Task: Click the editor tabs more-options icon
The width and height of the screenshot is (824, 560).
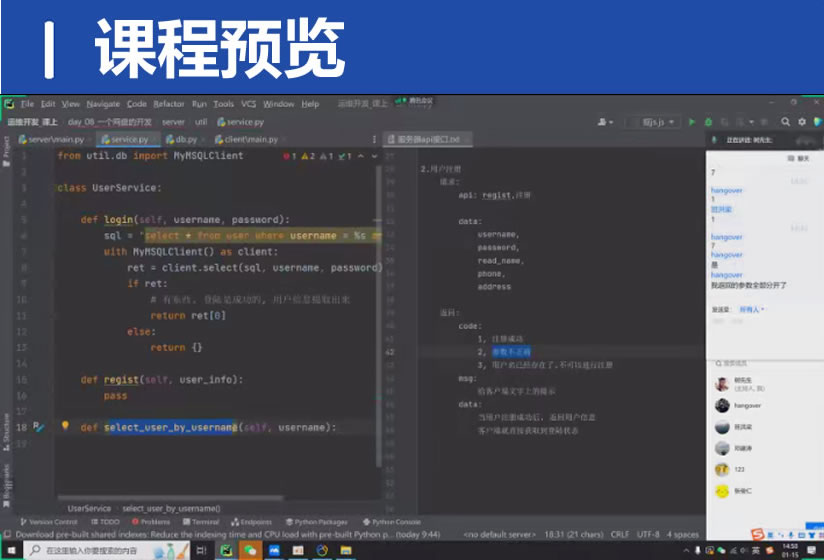Action: [x=374, y=139]
